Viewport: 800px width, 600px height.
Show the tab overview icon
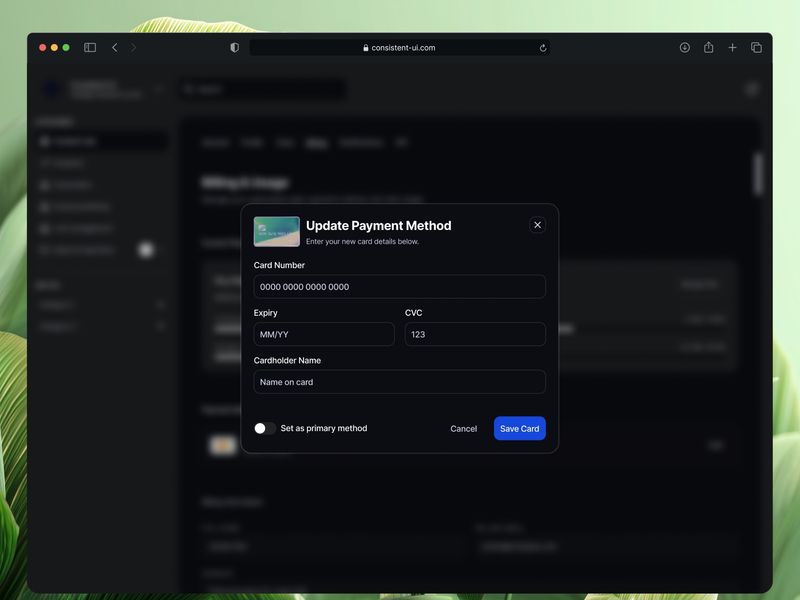(756, 47)
